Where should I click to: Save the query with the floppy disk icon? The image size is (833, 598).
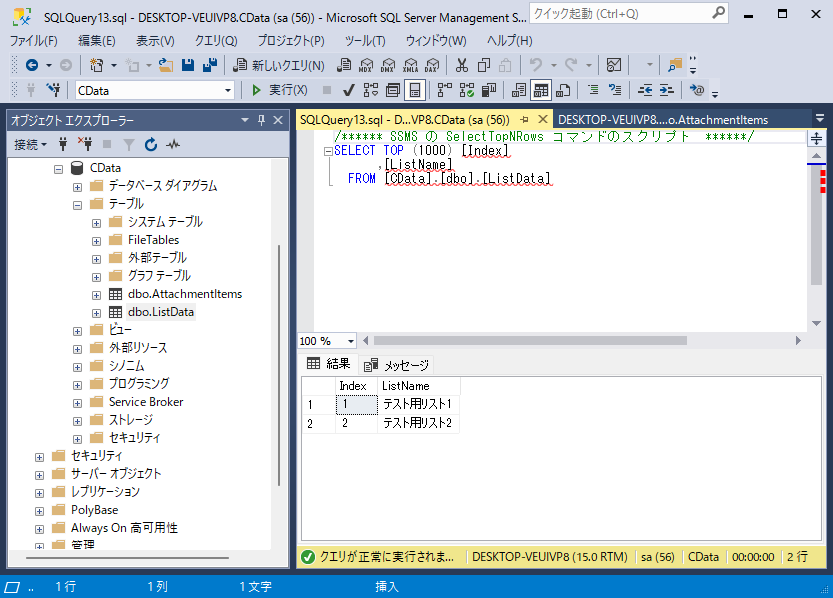pyautogui.click(x=188, y=65)
